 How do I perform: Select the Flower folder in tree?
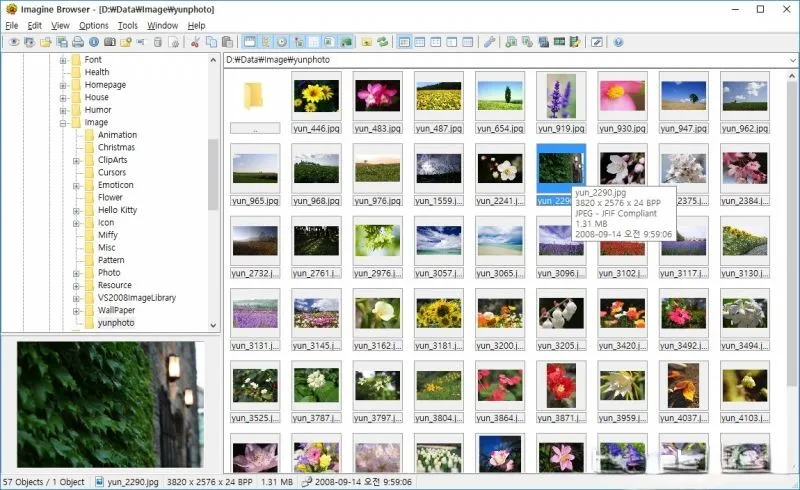point(110,198)
